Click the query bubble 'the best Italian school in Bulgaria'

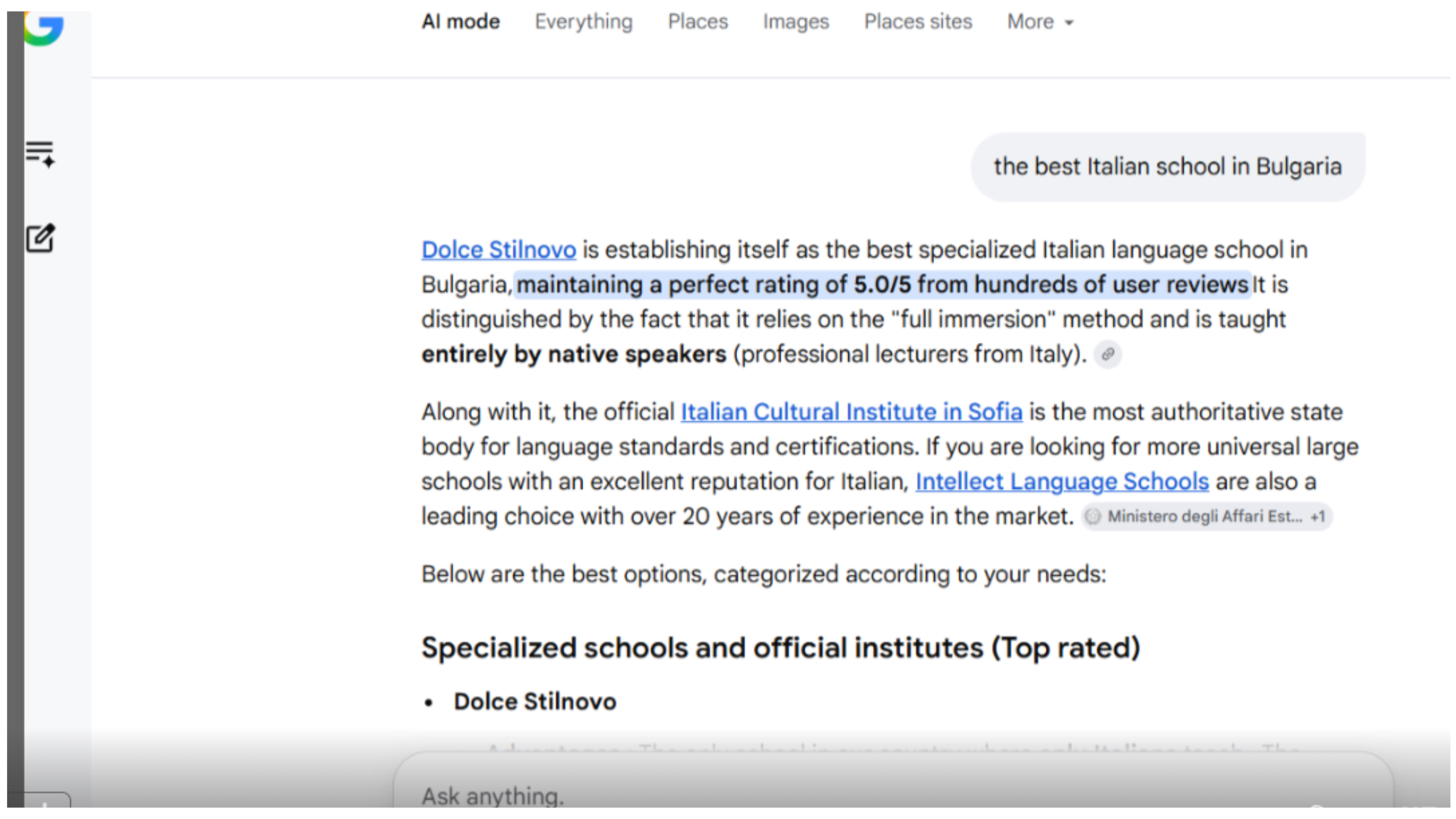point(1167,167)
